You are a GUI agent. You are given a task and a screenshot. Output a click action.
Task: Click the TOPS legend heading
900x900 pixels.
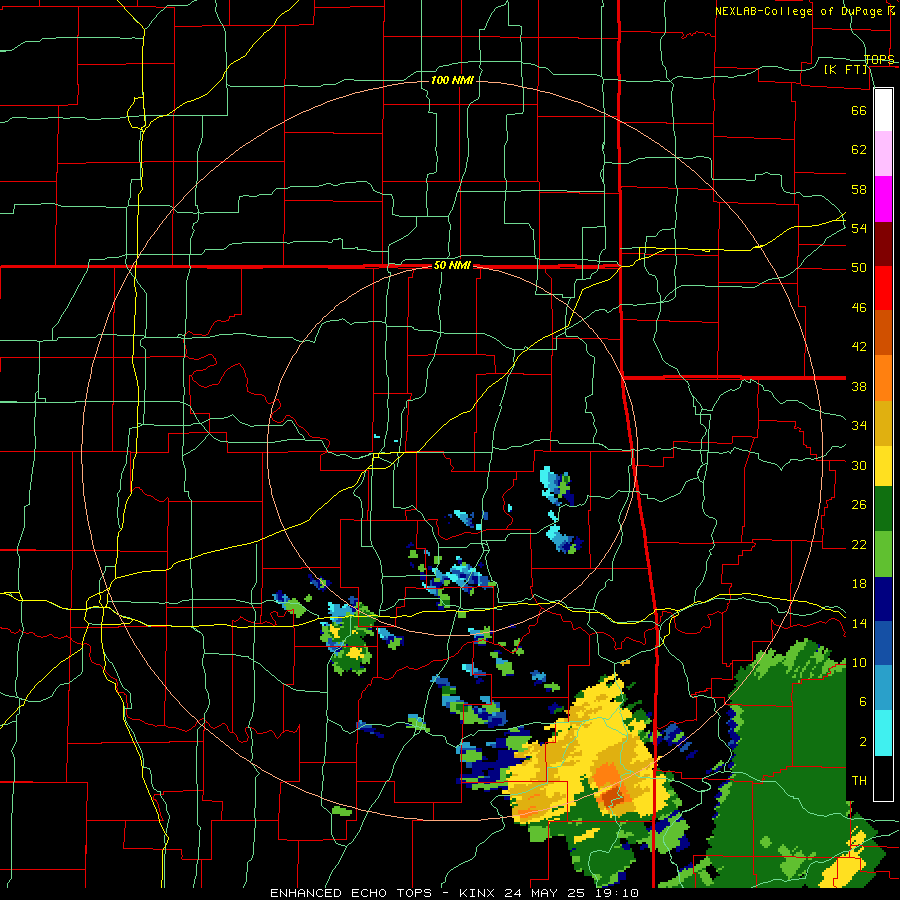point(879,59)
